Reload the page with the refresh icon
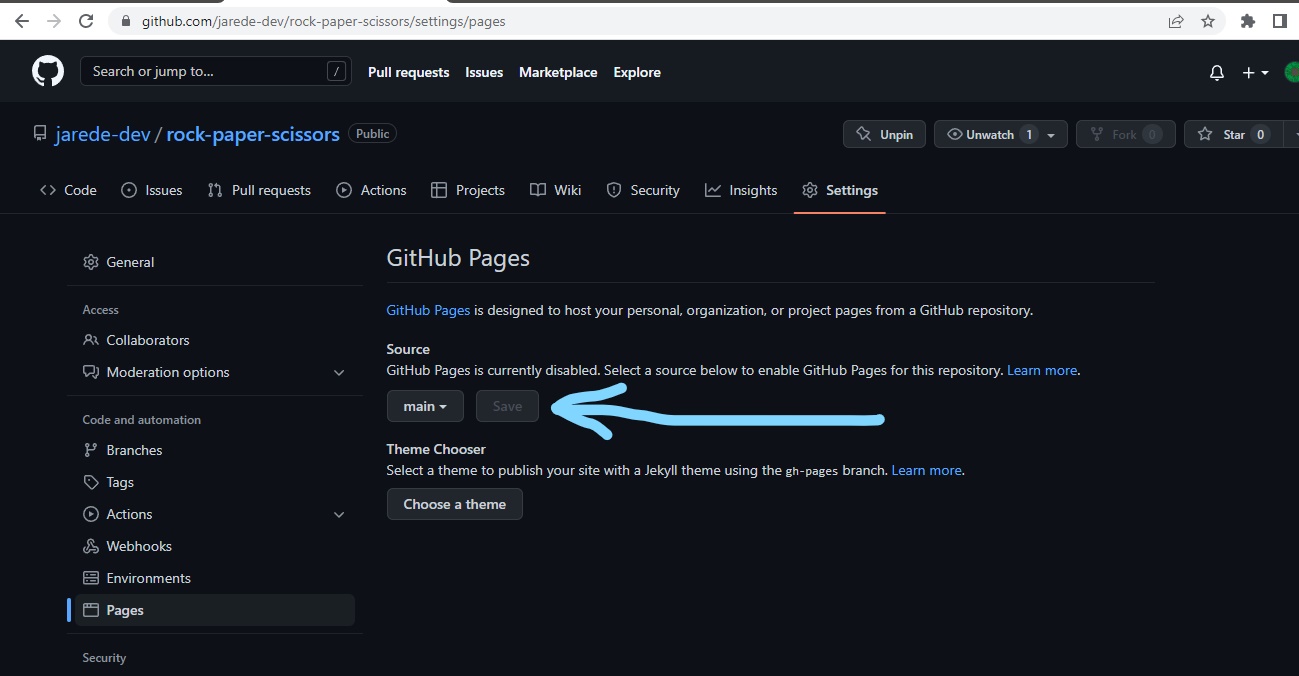 (x=86, y=20)
